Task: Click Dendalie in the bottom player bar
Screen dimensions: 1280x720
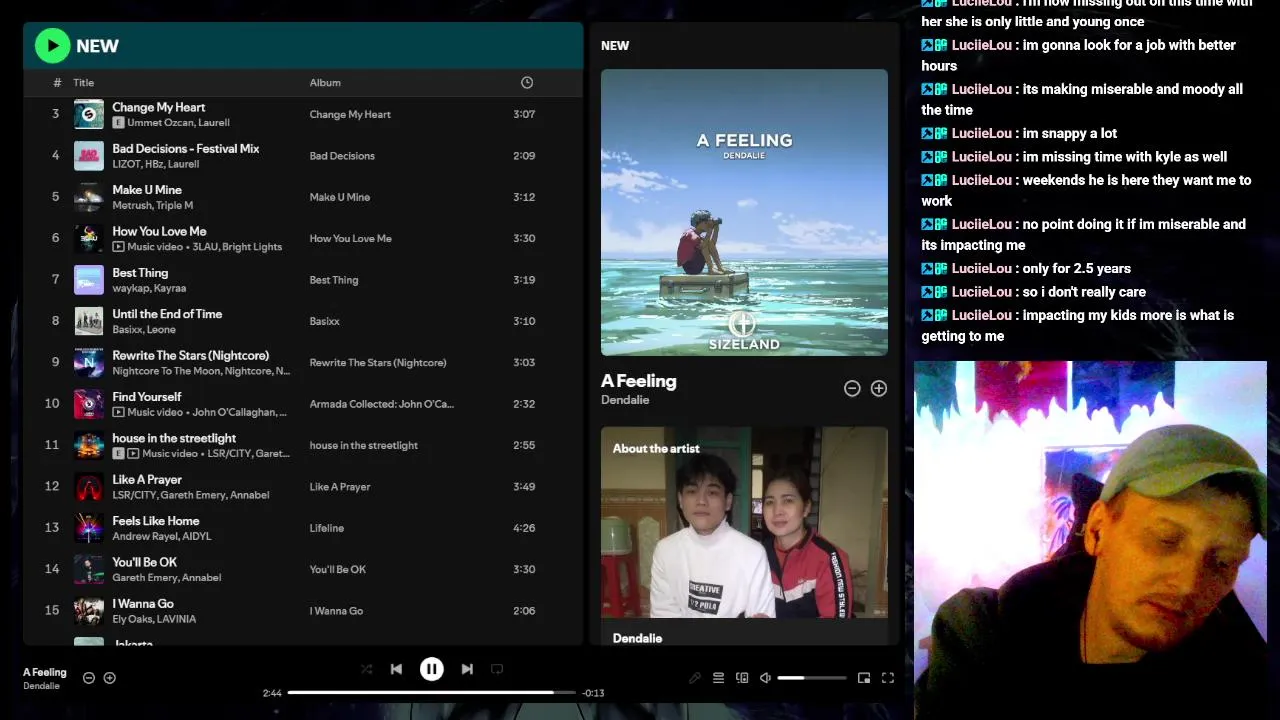Action: point(41,686)
